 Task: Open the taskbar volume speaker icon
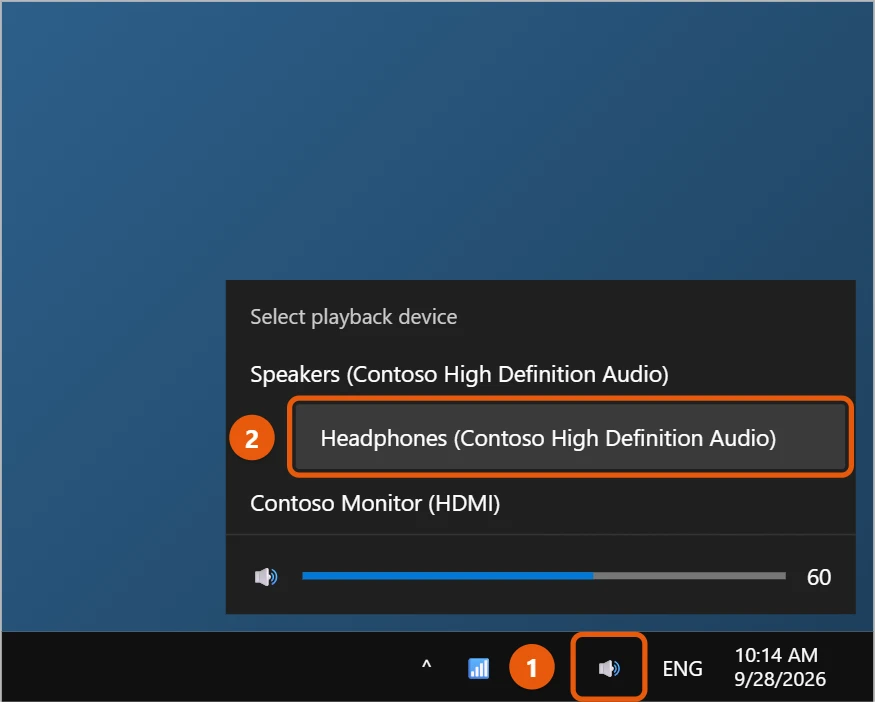(609, 667)
